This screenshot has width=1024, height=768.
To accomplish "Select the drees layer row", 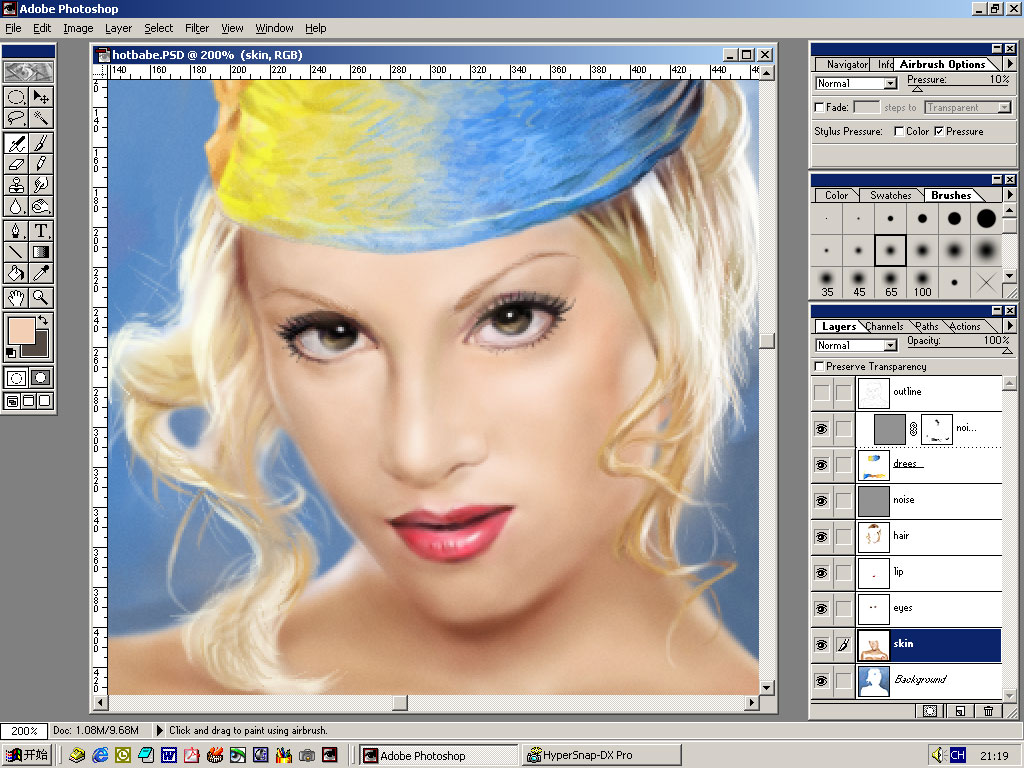I will [x=906, y=464].
